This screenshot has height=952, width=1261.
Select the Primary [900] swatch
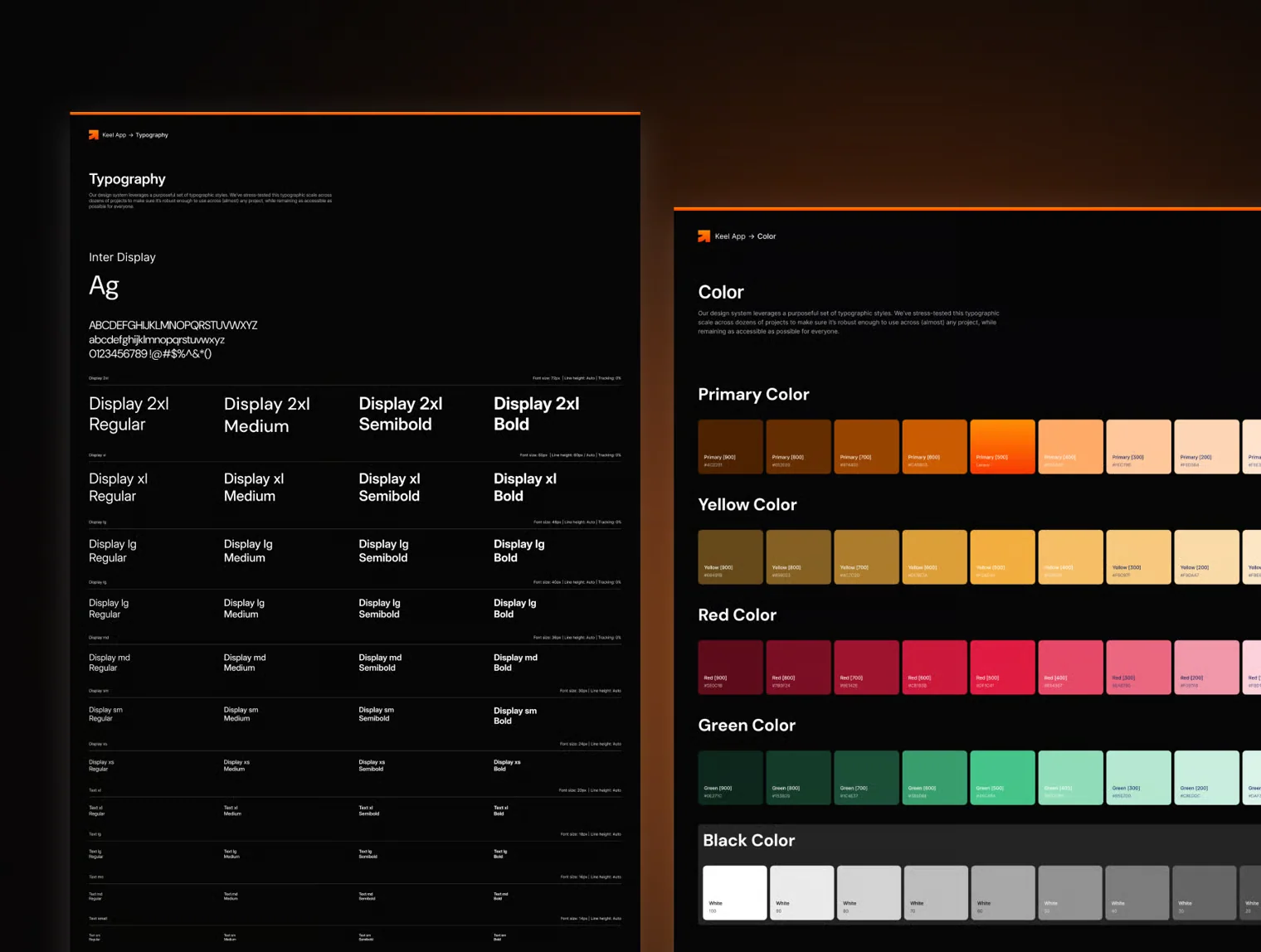point(730,447)
